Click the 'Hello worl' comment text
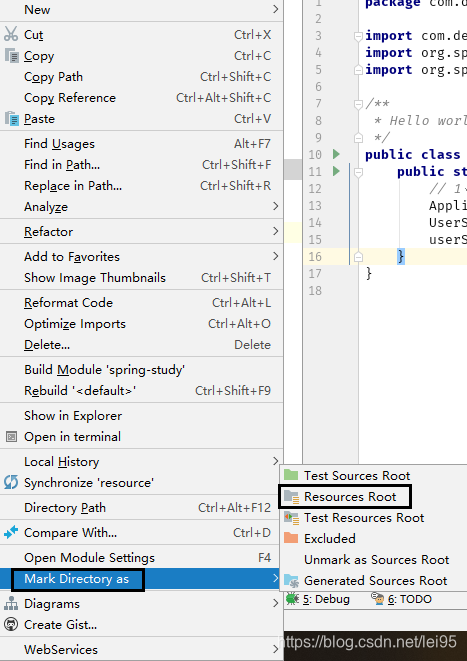 428,121
